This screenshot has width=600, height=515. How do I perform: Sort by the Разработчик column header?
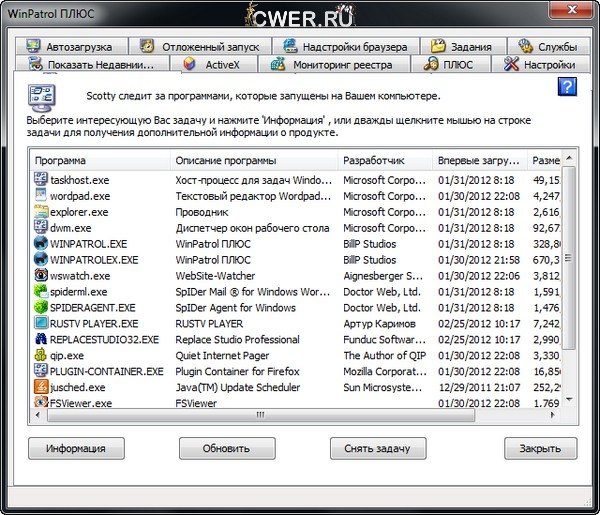[384, 160]
